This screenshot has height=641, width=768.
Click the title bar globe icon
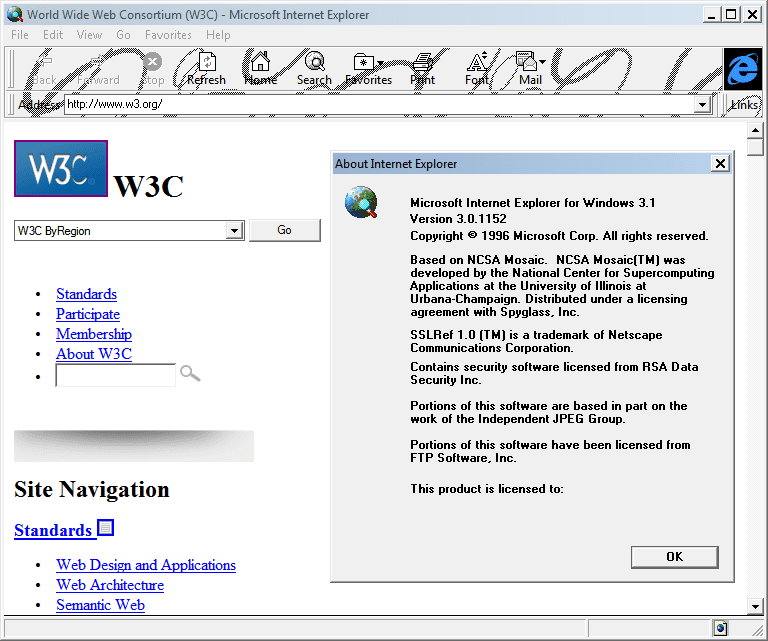(15, 15)
